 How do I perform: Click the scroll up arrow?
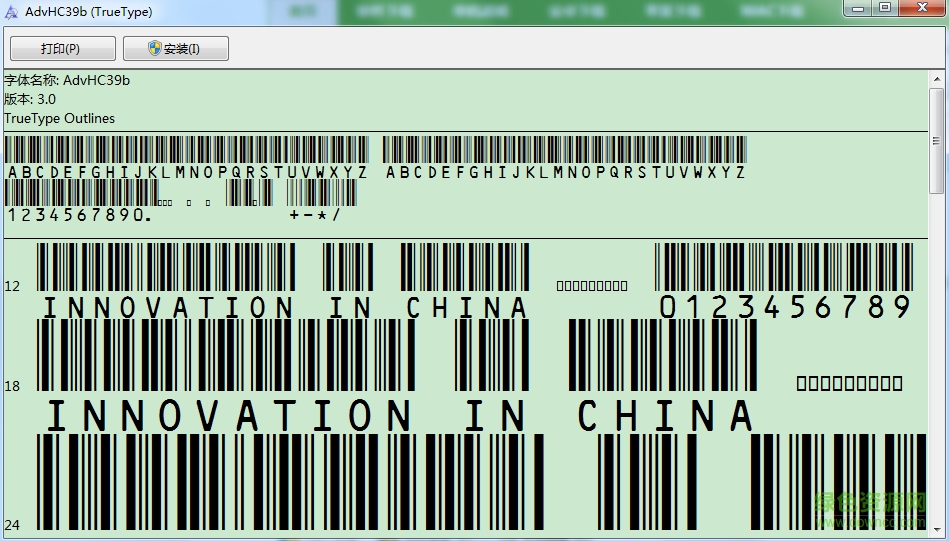click(936, 79)
